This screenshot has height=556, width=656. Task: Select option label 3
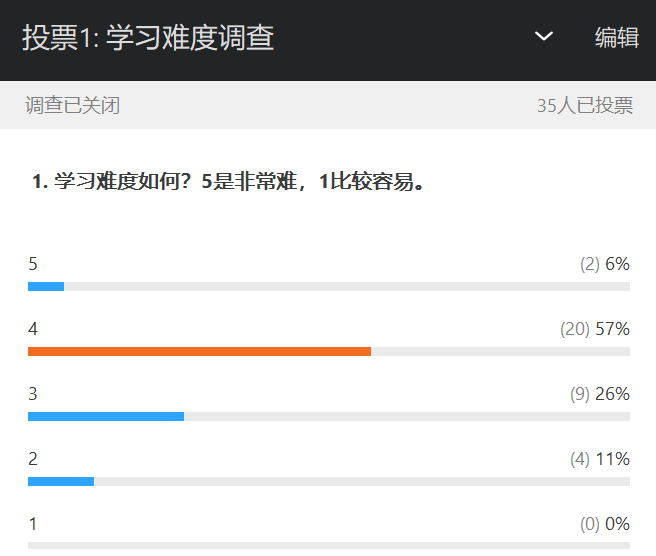33,394
